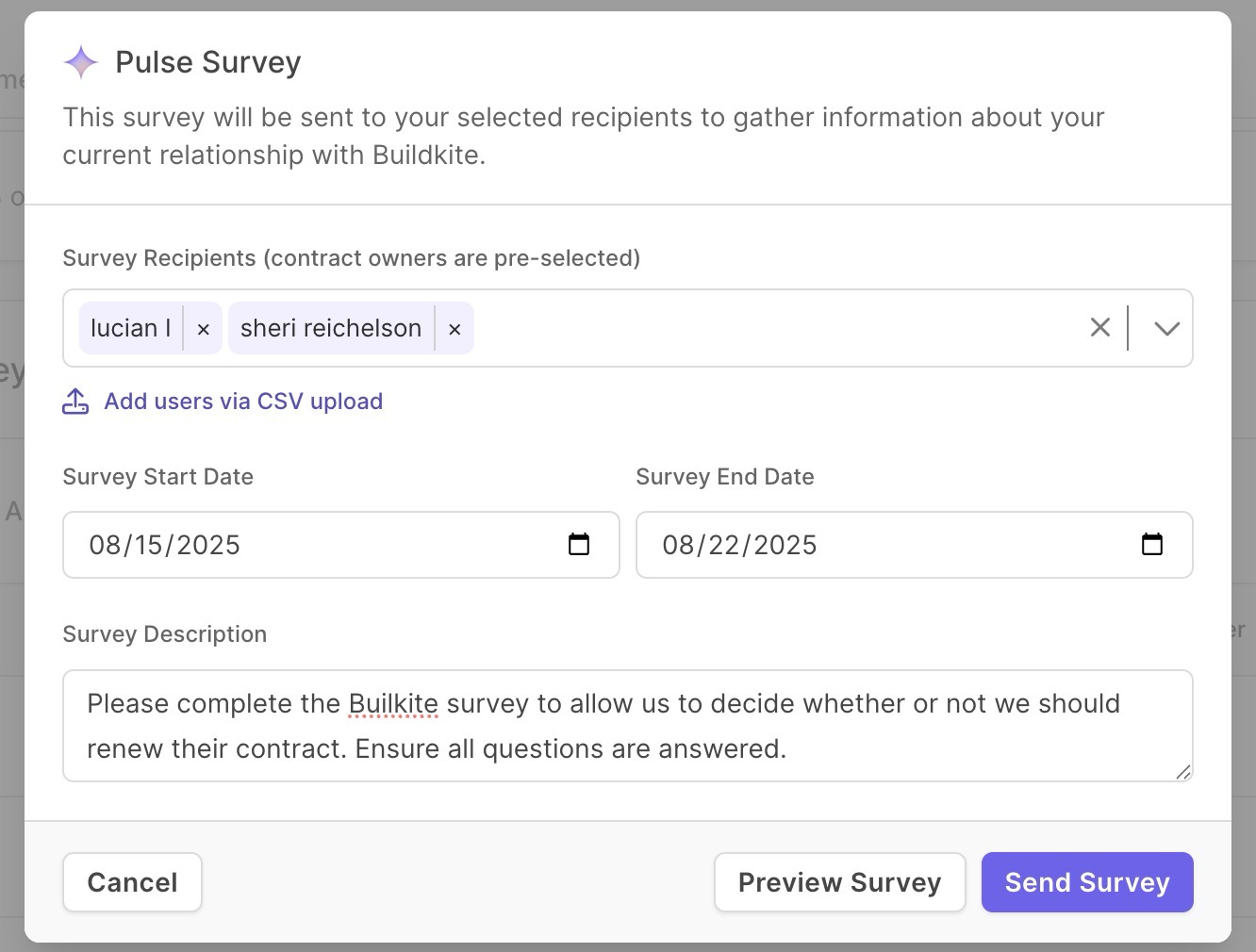Click the Send Survey button
The height and width of the screenshot is (952, 1256).
click(1086, 882)
